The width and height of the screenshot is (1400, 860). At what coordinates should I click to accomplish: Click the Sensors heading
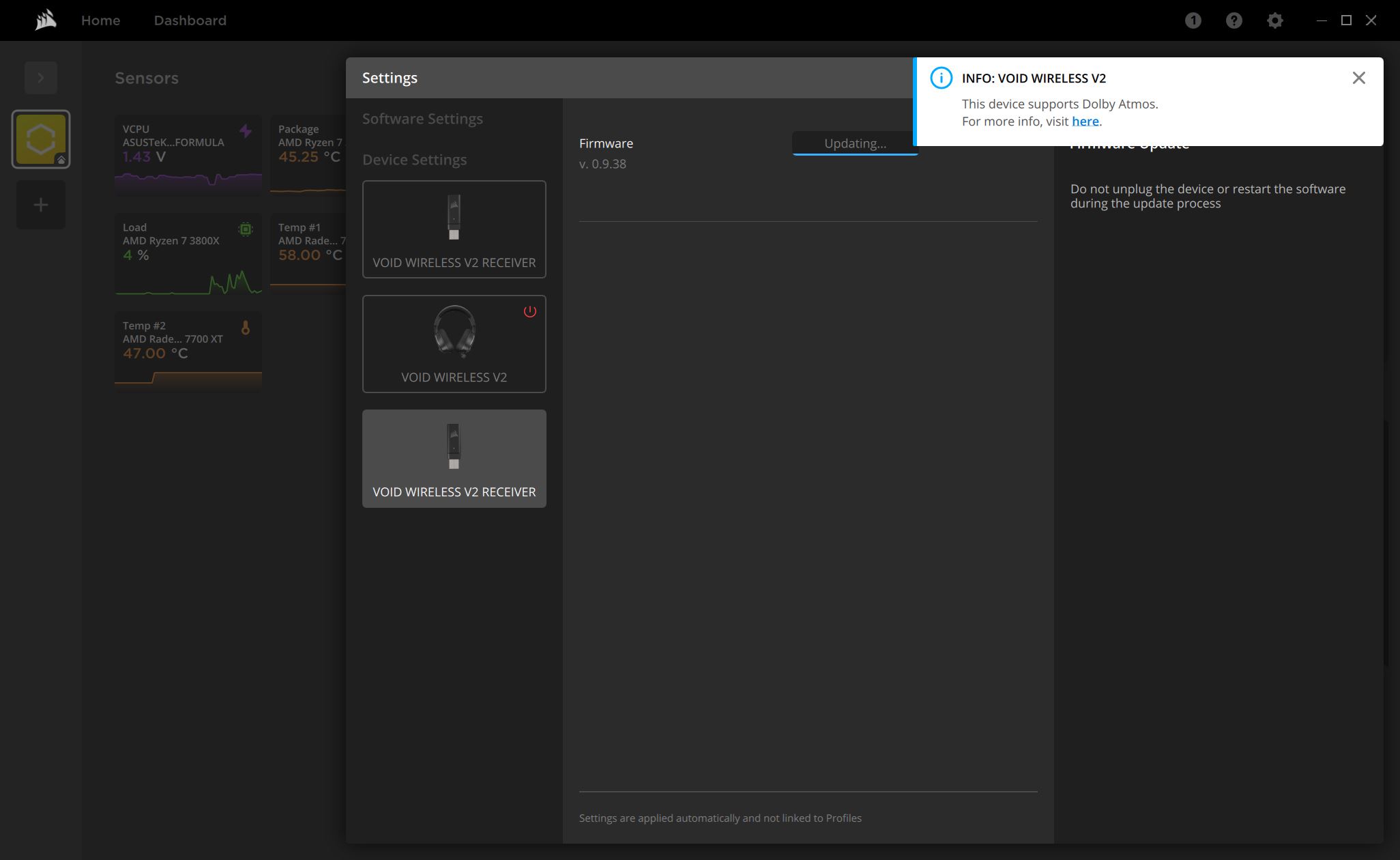pos(147,78)
